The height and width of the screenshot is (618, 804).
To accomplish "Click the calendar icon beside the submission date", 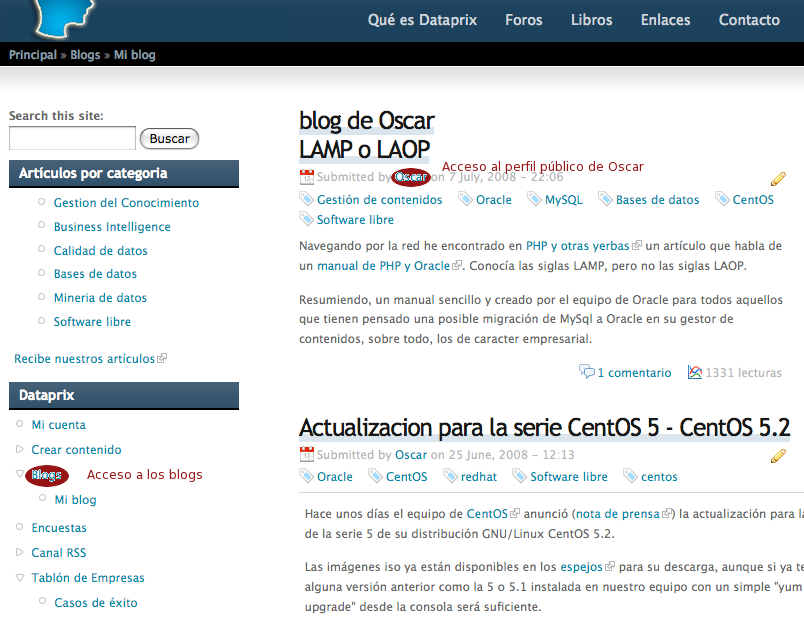I will coord(306,177).
